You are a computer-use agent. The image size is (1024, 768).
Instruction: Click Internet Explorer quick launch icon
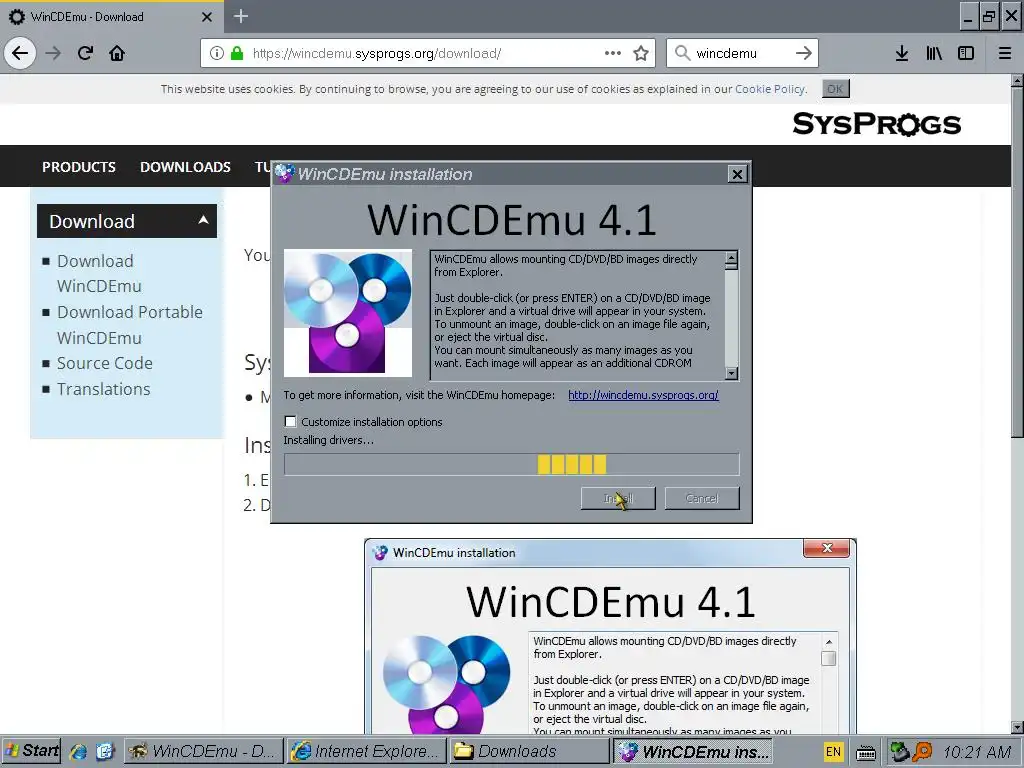point(79,751)
